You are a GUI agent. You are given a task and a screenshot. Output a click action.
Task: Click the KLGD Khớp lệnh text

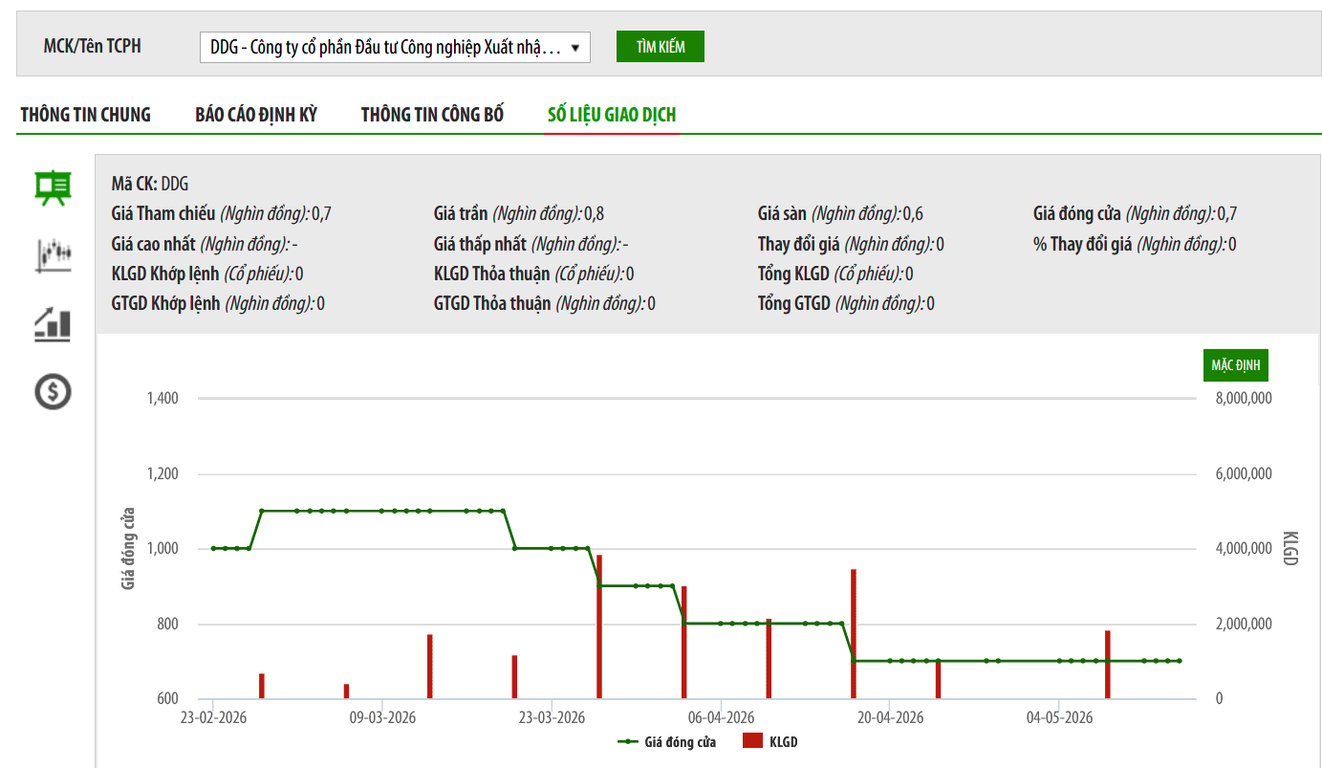point(207,274)
